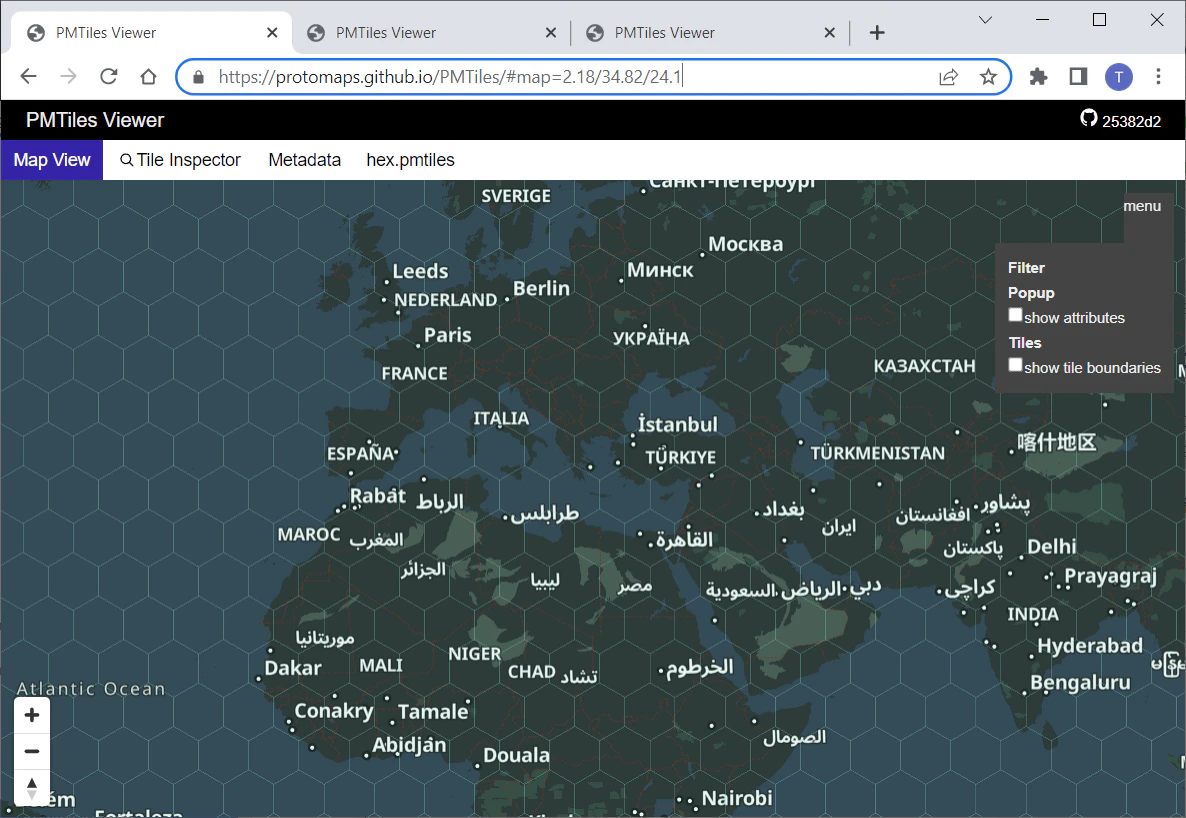Viewport: 1186px width, 818px height.
Task: Go to the browser home page
Action: (x=148, y=76)
